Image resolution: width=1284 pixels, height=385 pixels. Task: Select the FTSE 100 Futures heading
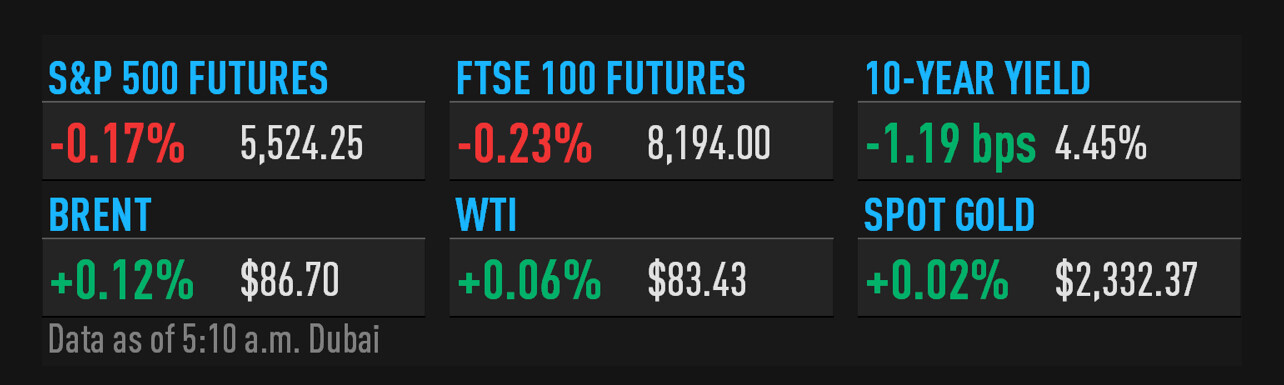click(601, 79)
